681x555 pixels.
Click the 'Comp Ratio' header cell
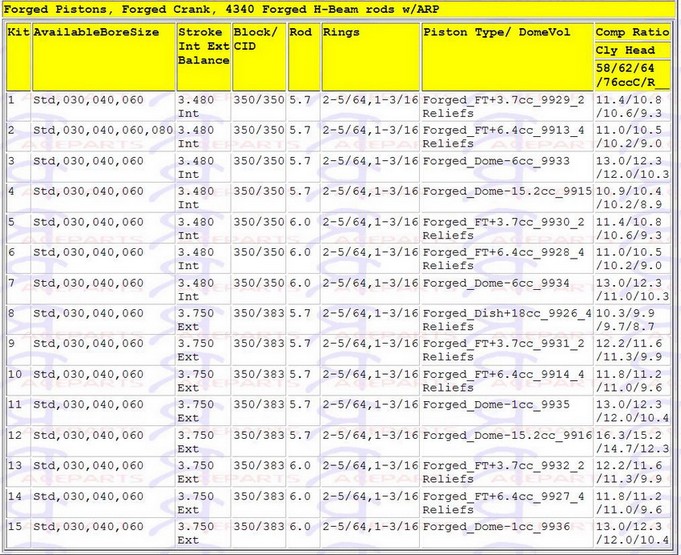coord(632,32)
